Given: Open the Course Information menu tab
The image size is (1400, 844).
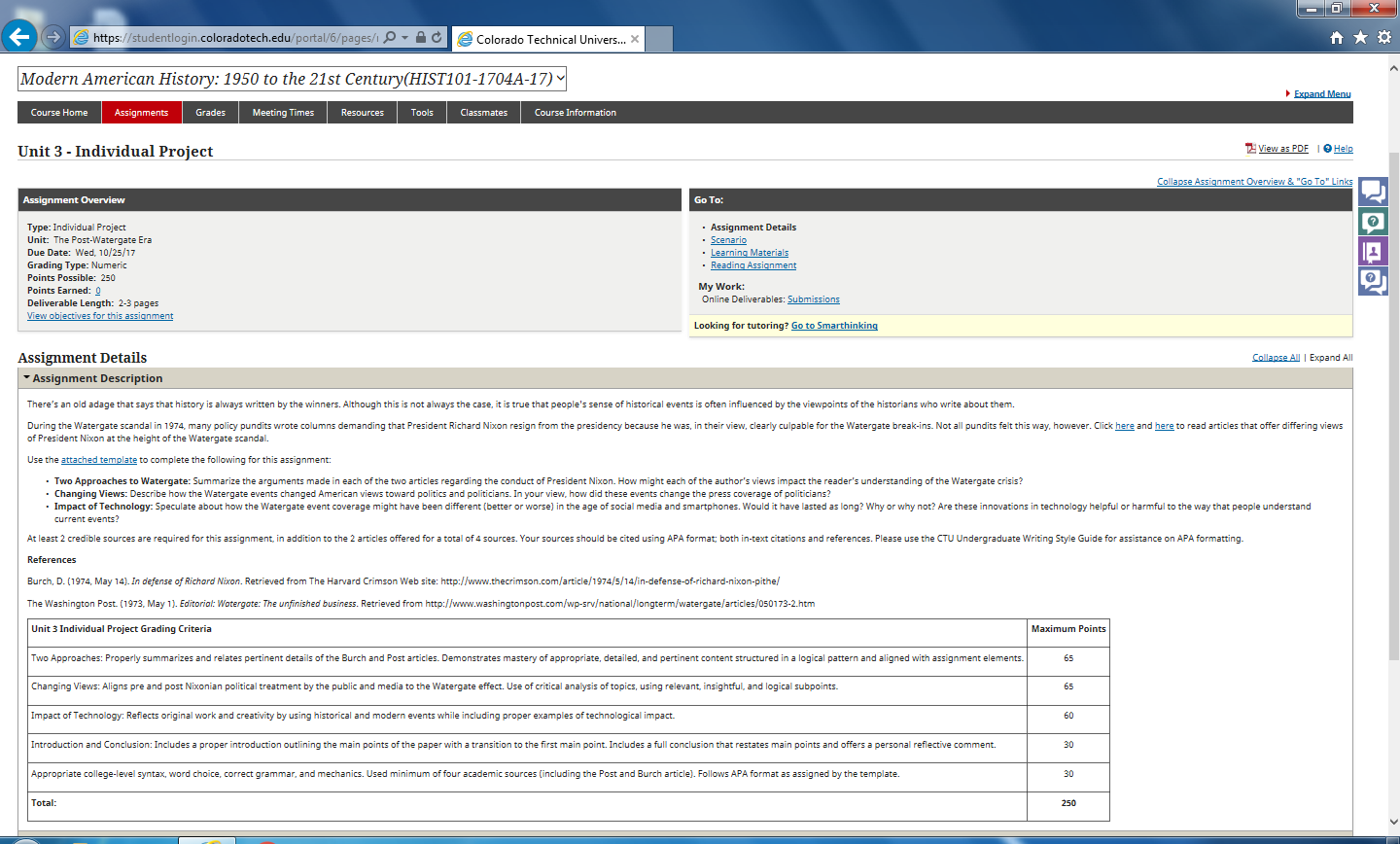Looking at the screenshot, I should (576, 113).
